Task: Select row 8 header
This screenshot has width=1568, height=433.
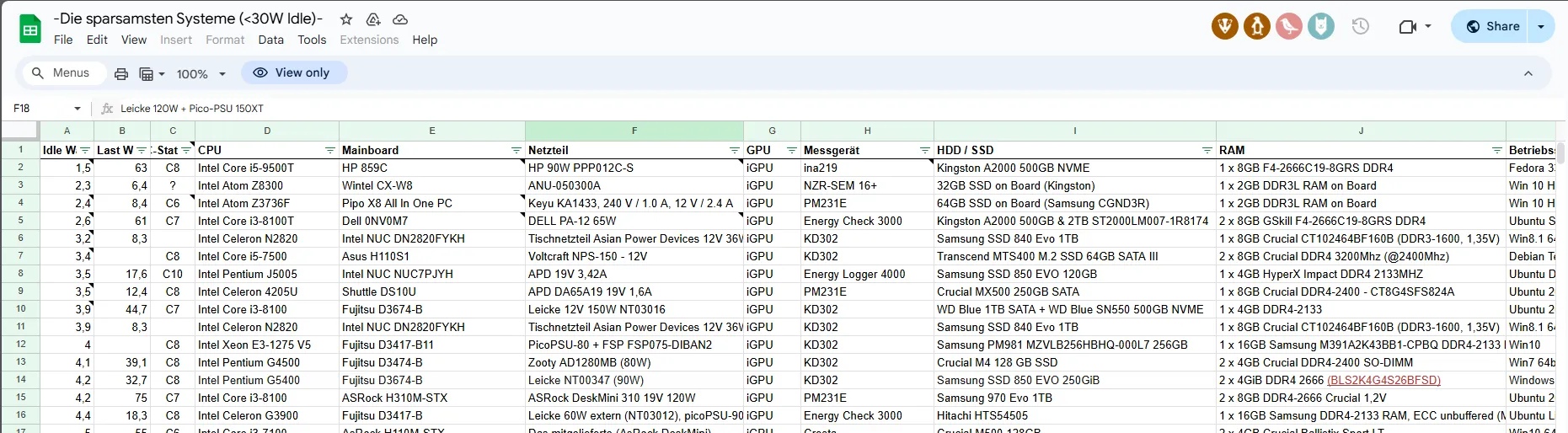Action: point(20,274)
